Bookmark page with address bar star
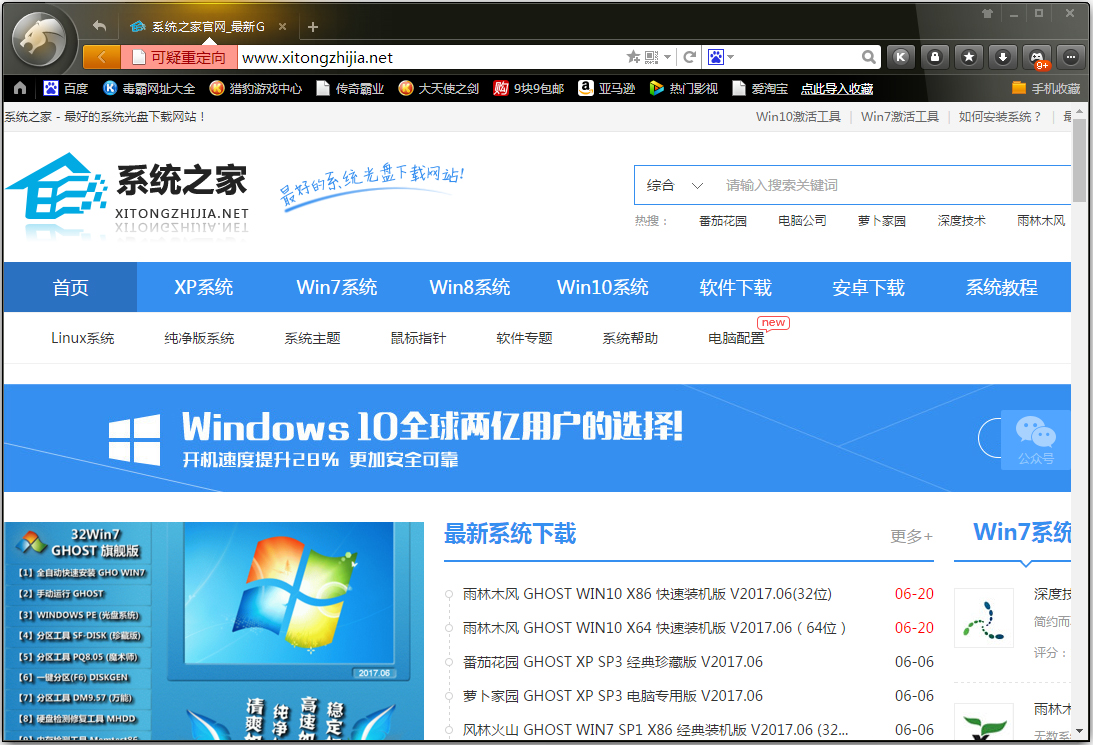Screen dimensions: 1093x745 pos(632,58)
